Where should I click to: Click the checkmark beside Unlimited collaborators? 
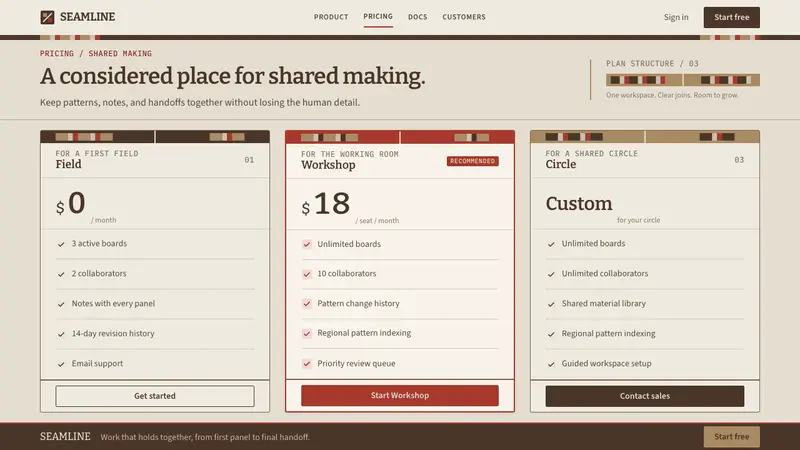click(551, 274)
